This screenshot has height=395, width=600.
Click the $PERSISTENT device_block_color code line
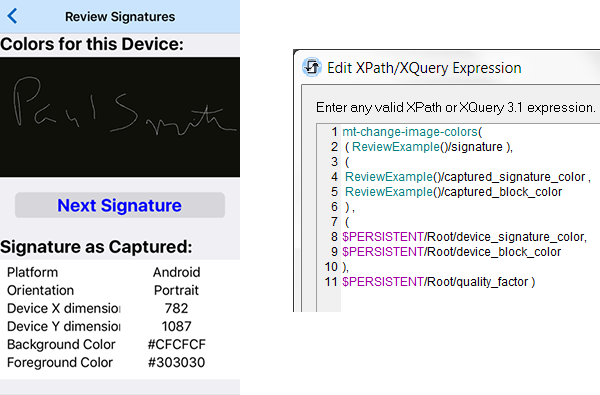[x=452, y=251]
